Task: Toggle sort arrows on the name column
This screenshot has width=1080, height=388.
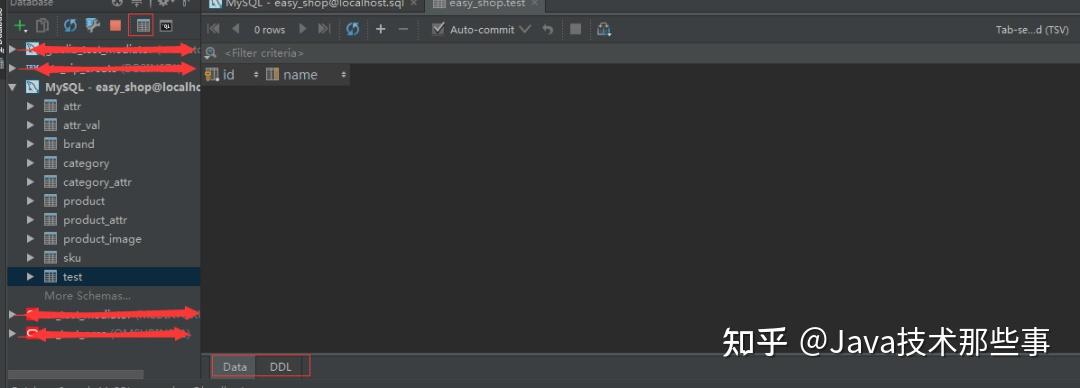Action: 343,74
